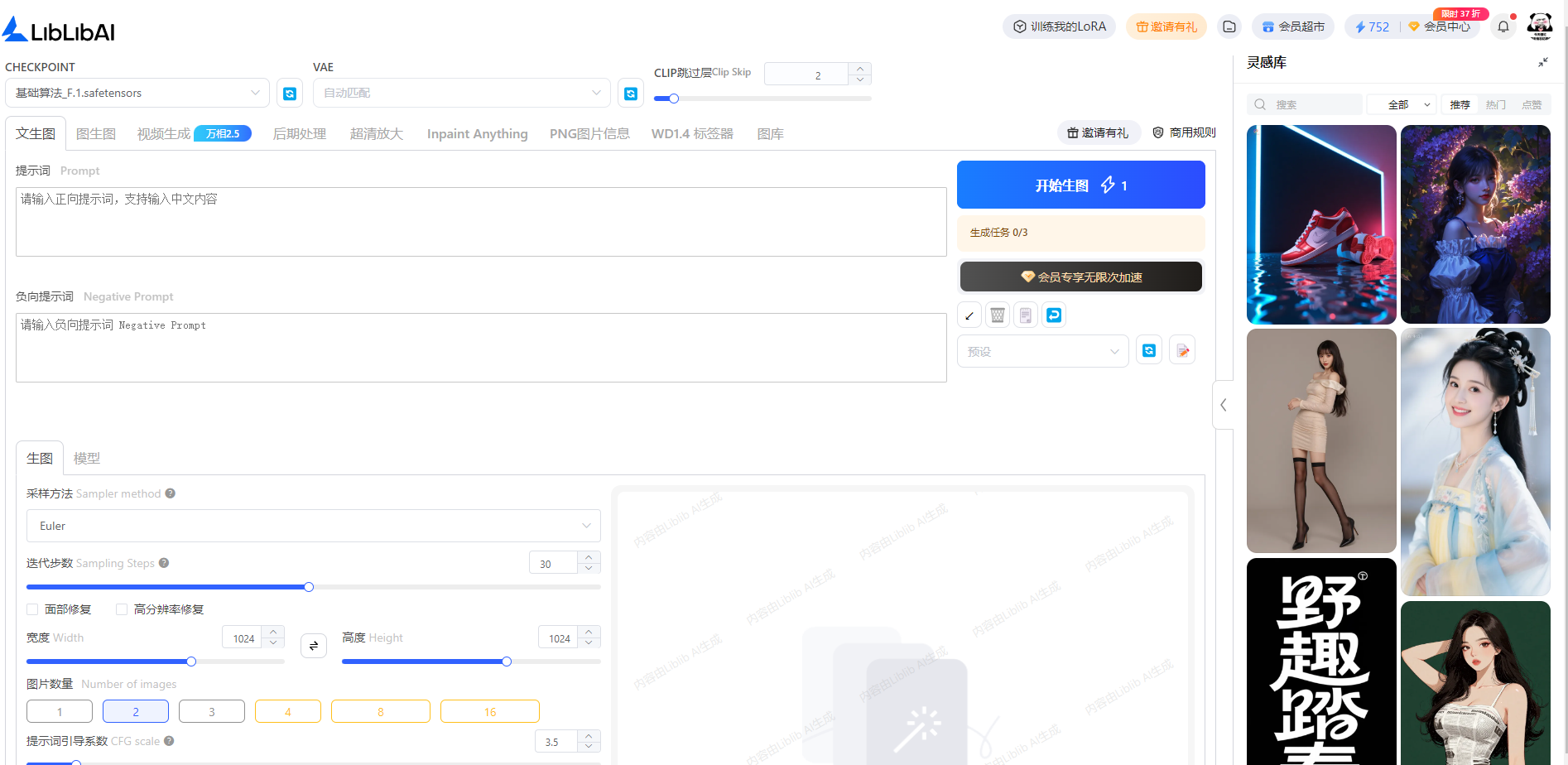
Task: Click the Clip Skip slider handle
Action: click(674, 99)
